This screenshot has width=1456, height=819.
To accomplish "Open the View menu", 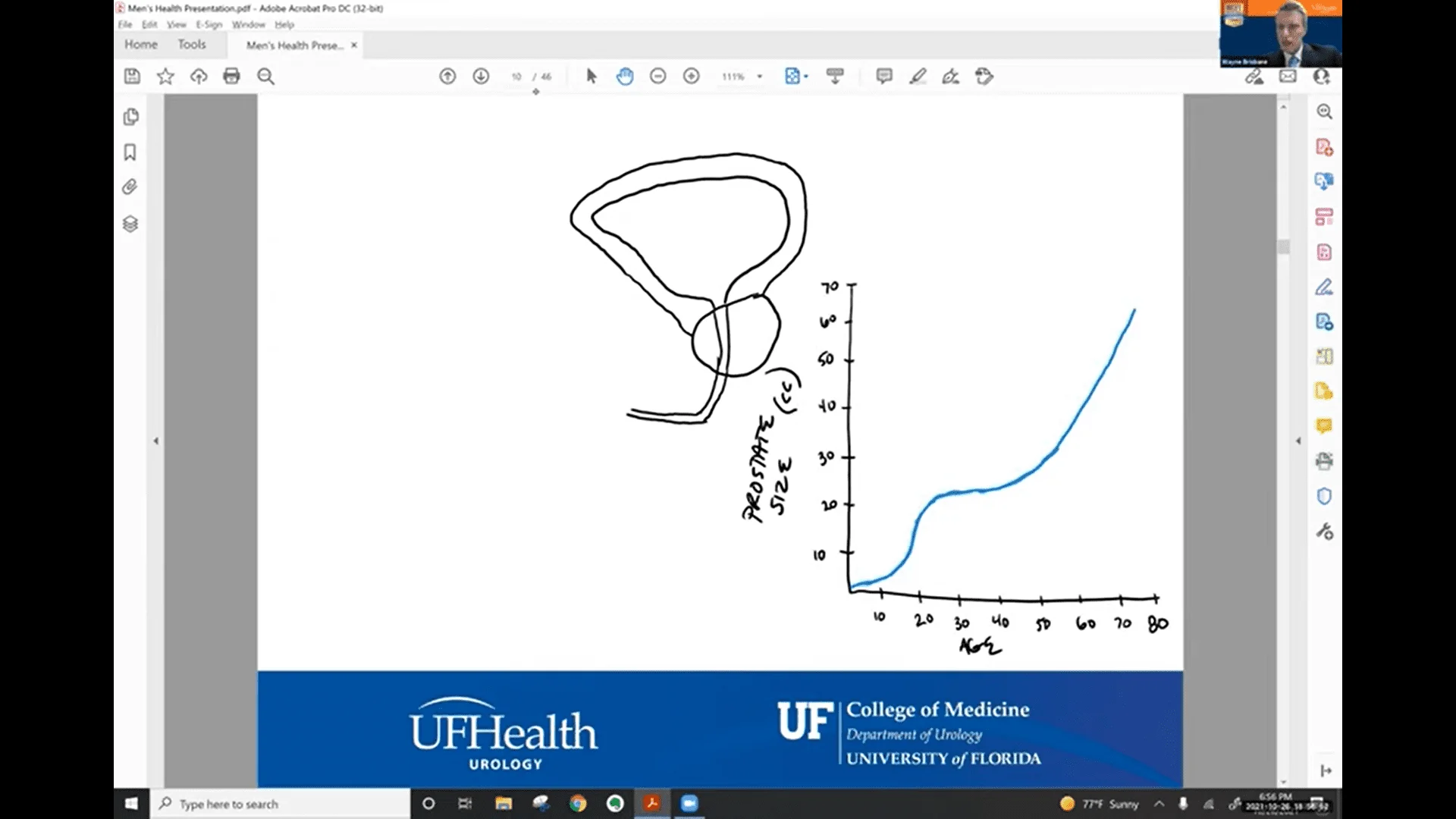I will [177, 24].
